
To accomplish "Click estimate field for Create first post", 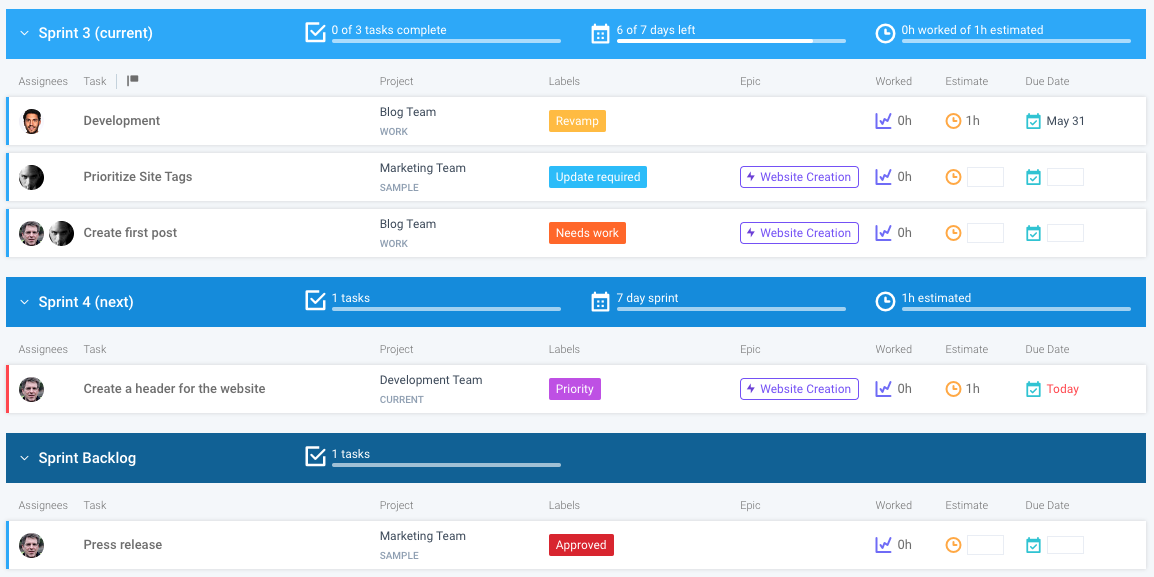I will click(x=985, y=233).
